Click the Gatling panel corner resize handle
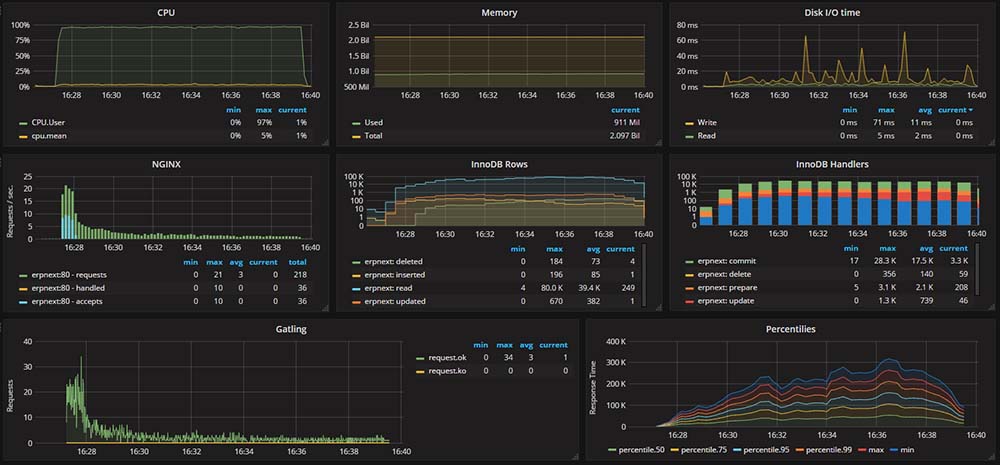Image resolution: width=1000 pixels, height=465 pixels. coord(575,457)
